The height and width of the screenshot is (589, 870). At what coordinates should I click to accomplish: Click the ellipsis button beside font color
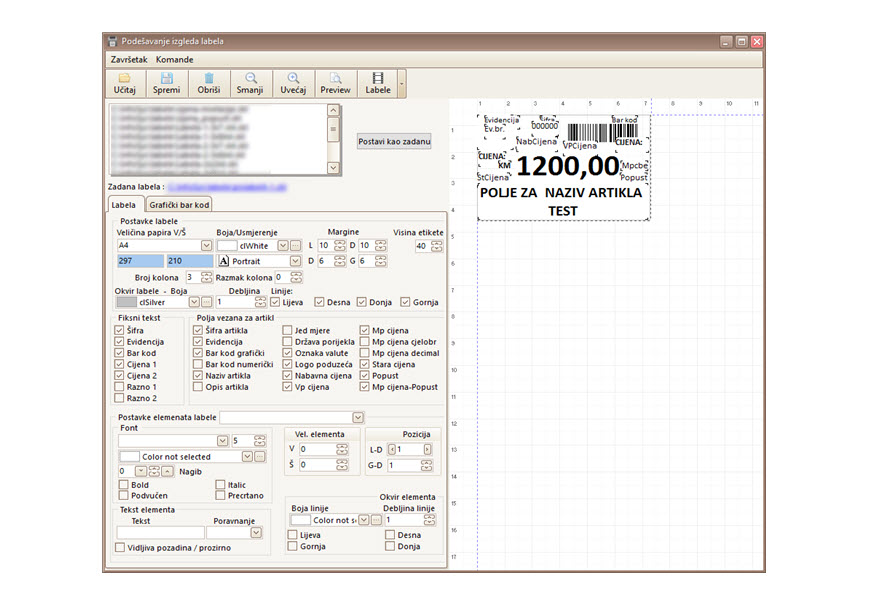pyautogui.click(x=260, y=456)
